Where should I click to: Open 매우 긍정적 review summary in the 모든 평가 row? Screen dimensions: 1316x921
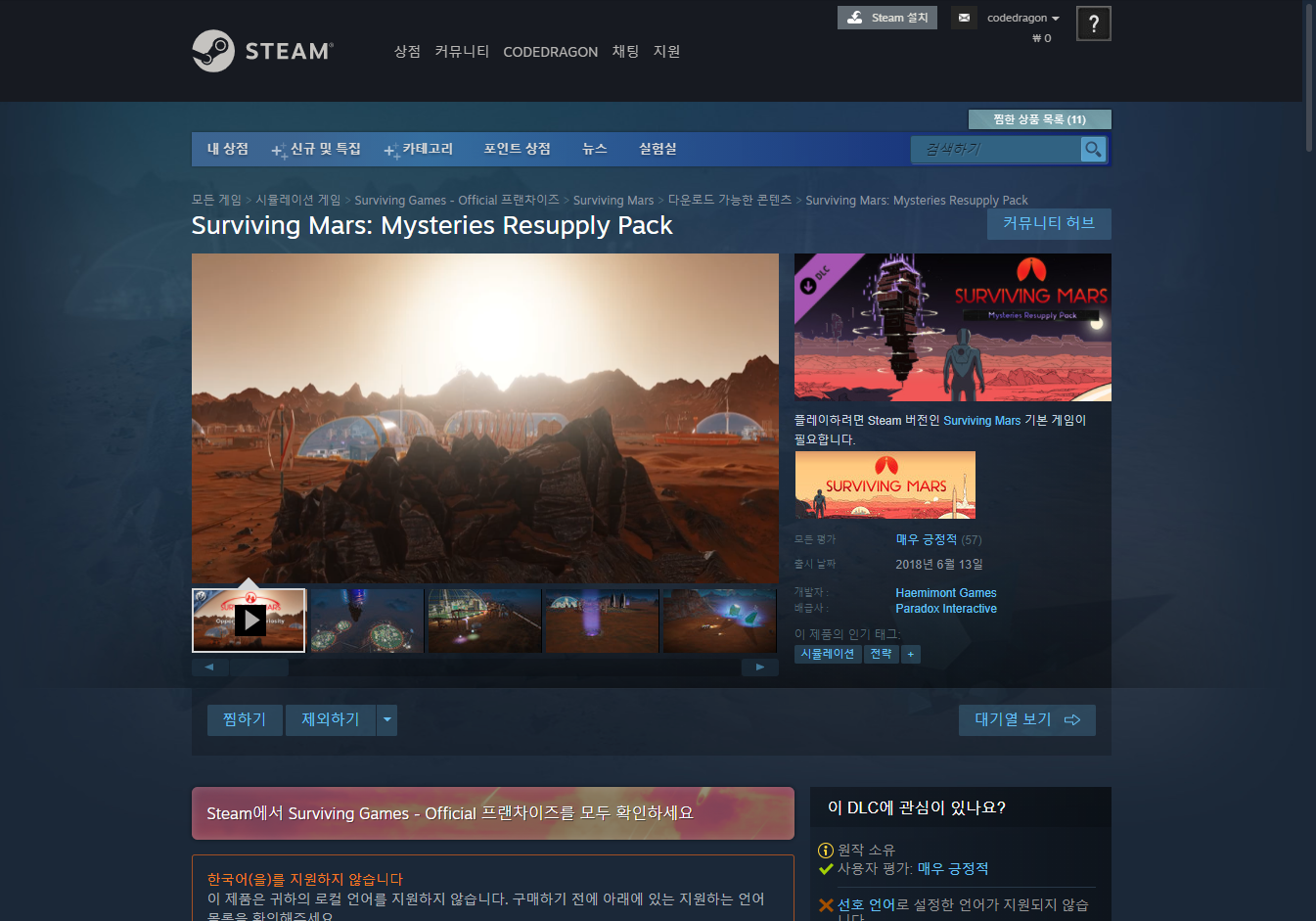(926, 539)
